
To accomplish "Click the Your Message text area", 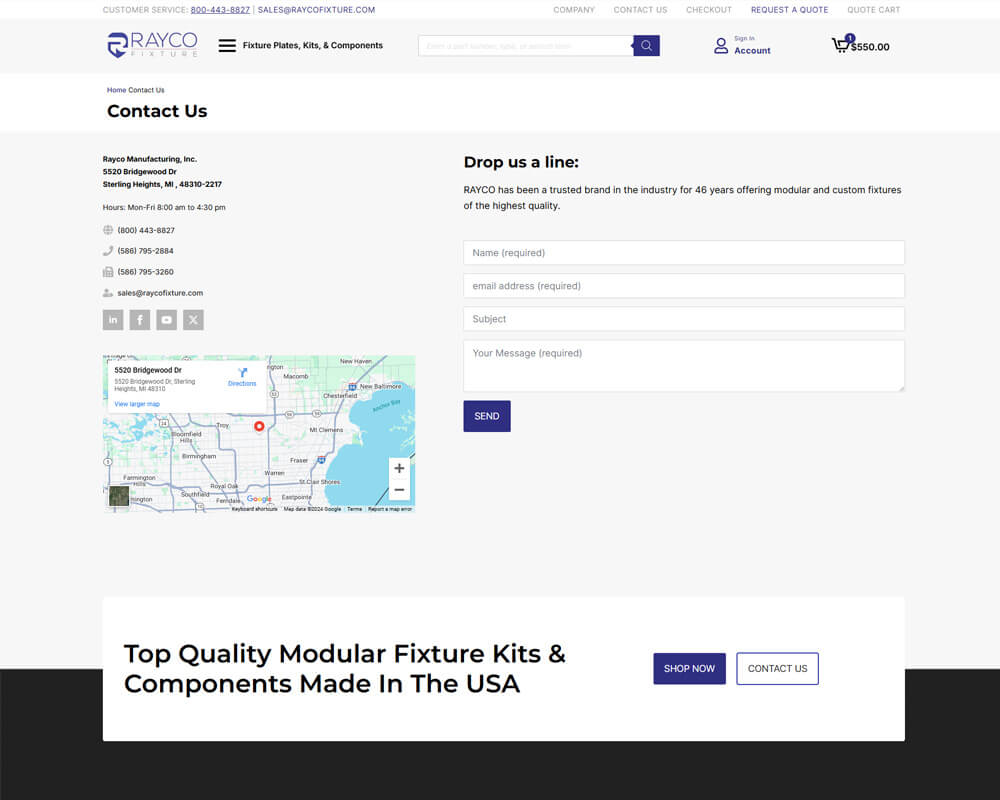I will tap(684, 366).
